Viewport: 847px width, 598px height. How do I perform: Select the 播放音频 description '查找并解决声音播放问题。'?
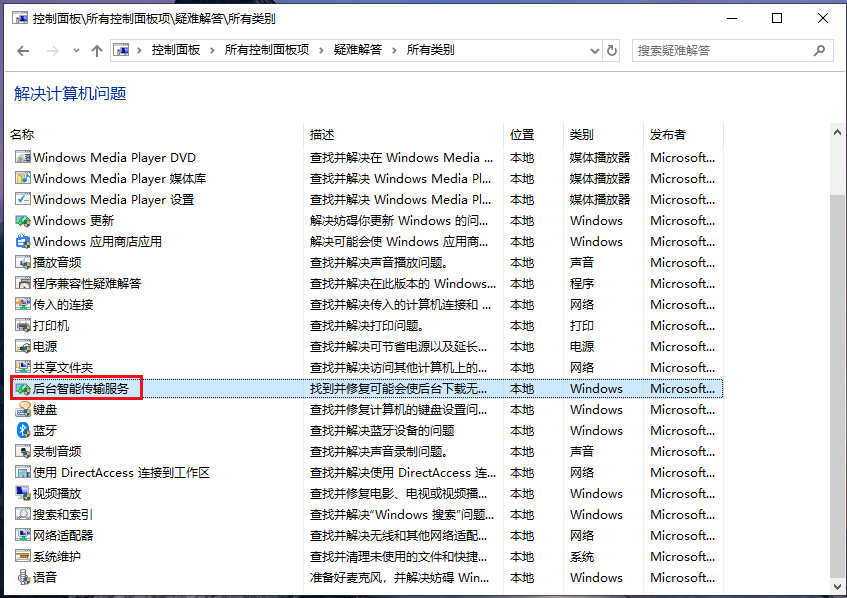379,263
